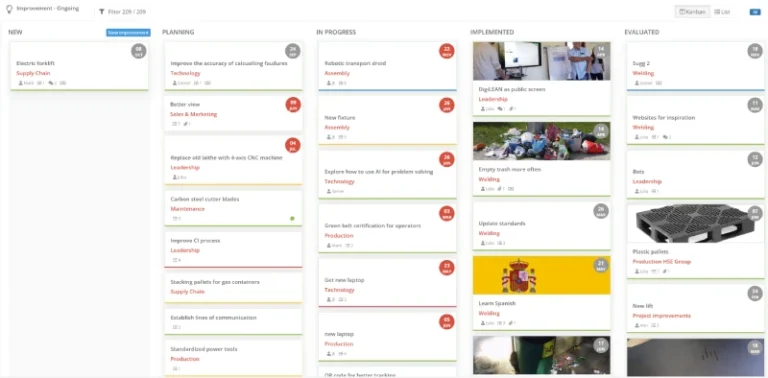Viewport: 768px width, 378px height.
Task: Open the Better view card
Action: (x=185, y=104)
